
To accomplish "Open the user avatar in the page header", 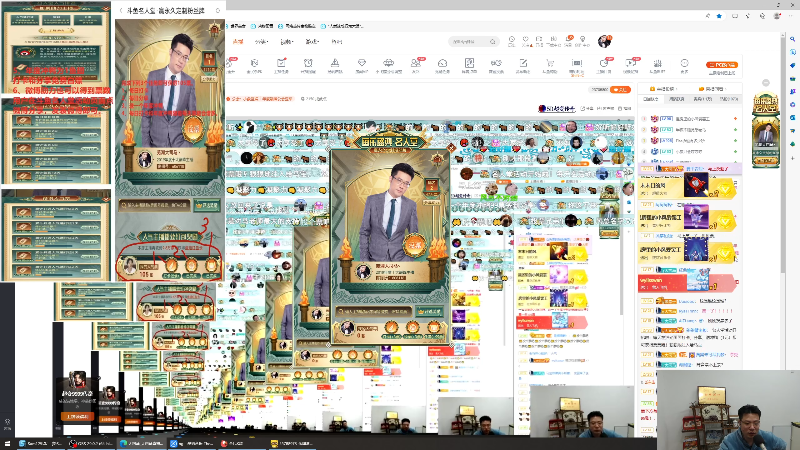I will (x=605, y=41).
